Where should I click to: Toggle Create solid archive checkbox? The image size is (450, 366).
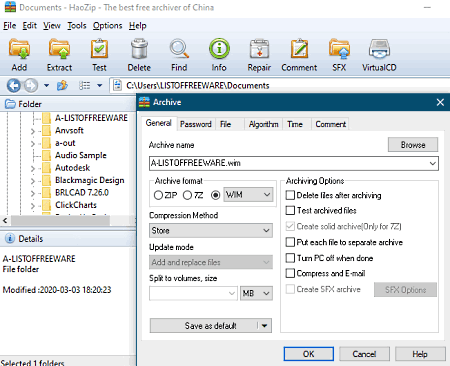coord(290,226)
